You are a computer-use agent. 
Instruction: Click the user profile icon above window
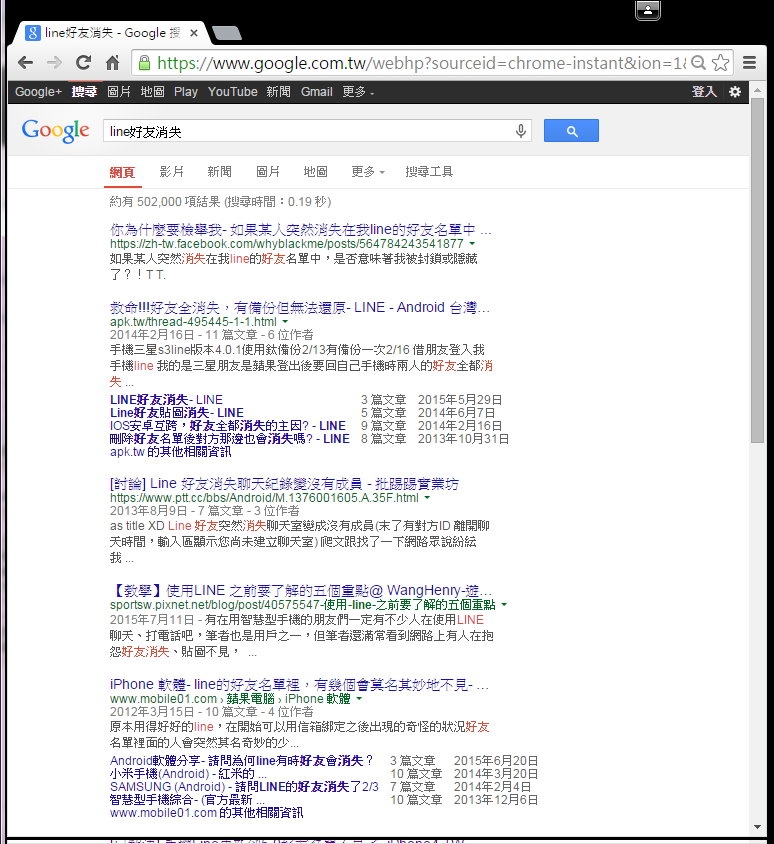(648, 10)
